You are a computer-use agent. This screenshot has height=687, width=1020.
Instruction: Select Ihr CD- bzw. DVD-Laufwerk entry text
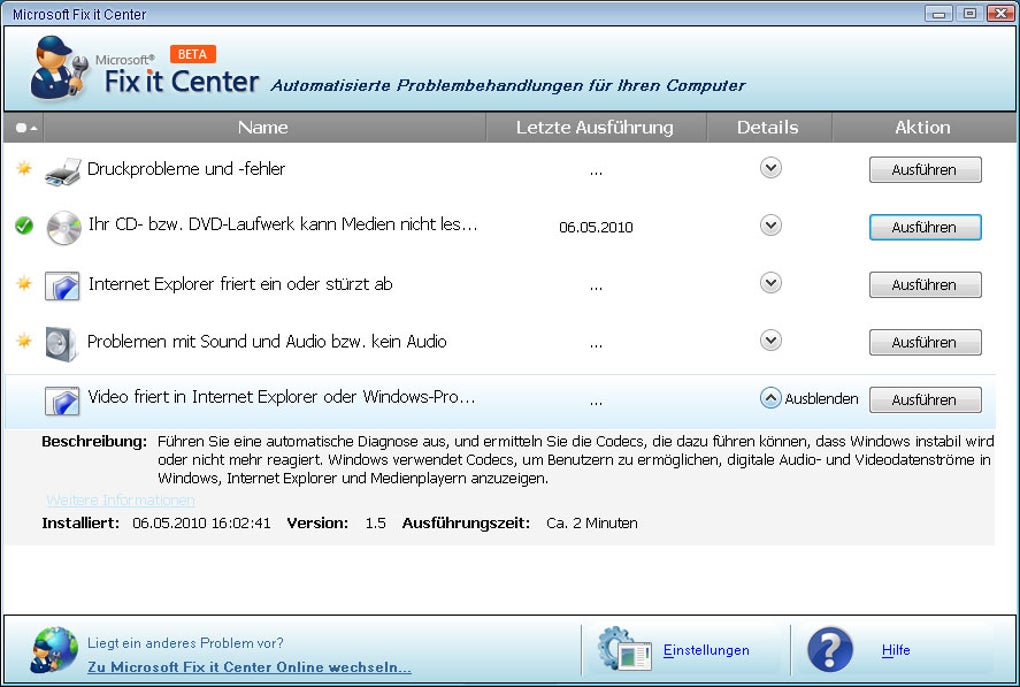coord(283,224)
